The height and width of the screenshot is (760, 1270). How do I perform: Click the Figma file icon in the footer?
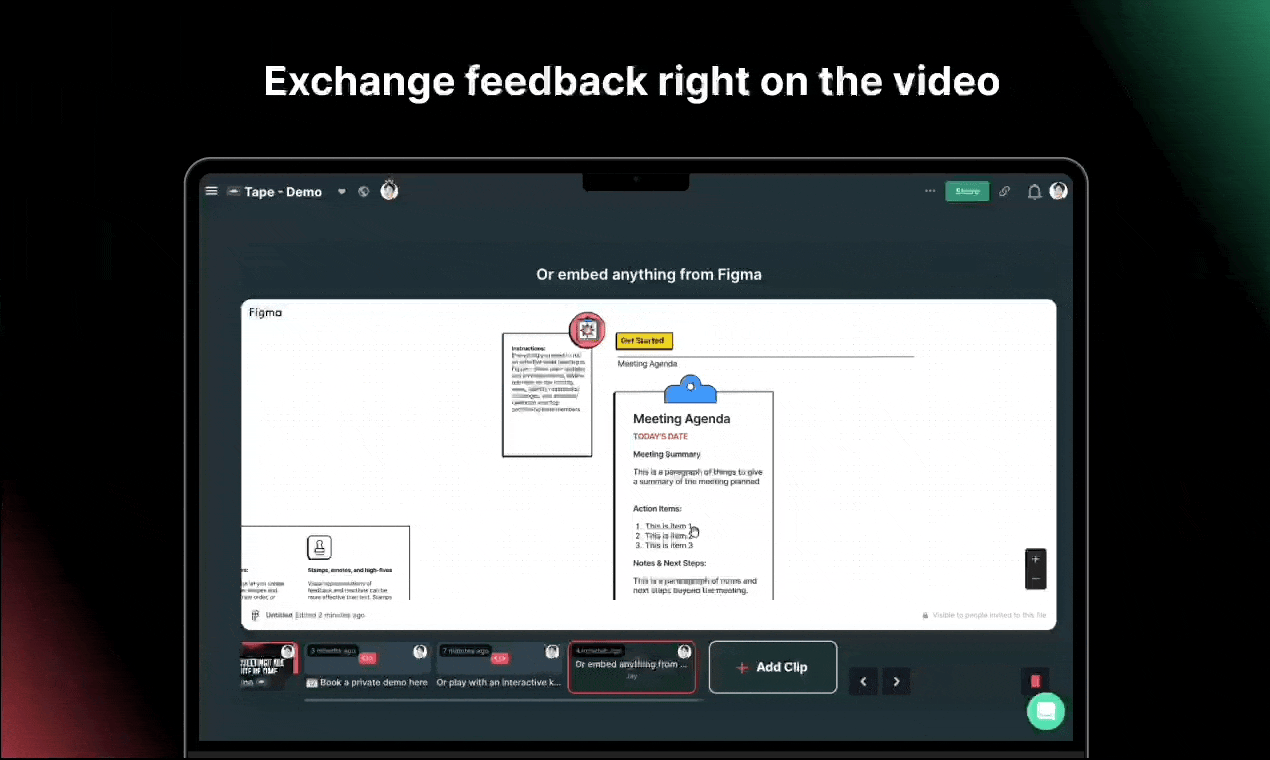point(256,616)
